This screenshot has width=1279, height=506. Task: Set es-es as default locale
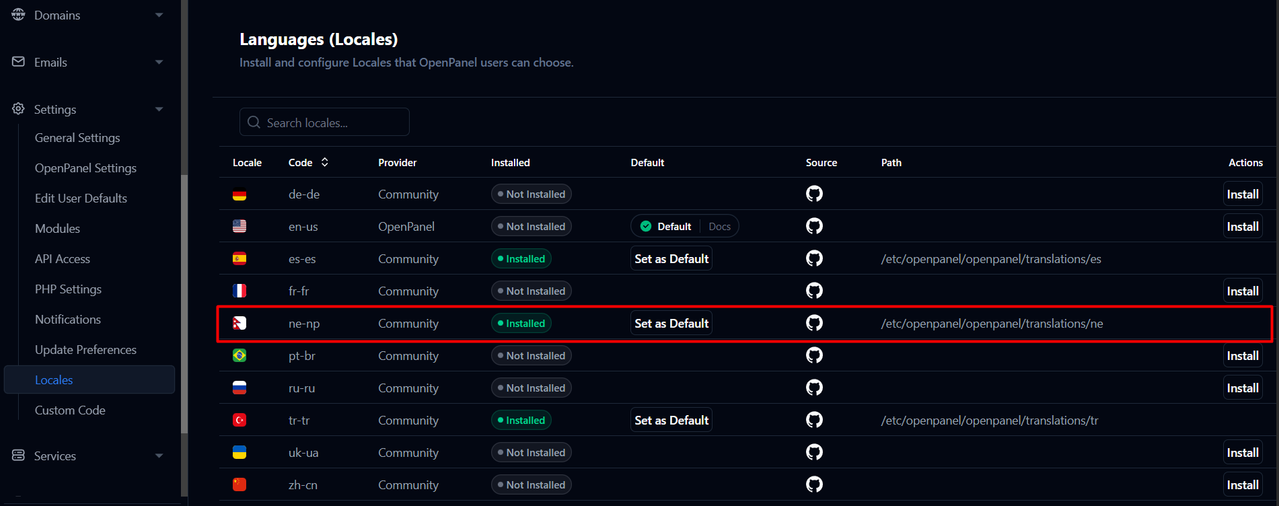pyautogui.click(x=671, y=258)
